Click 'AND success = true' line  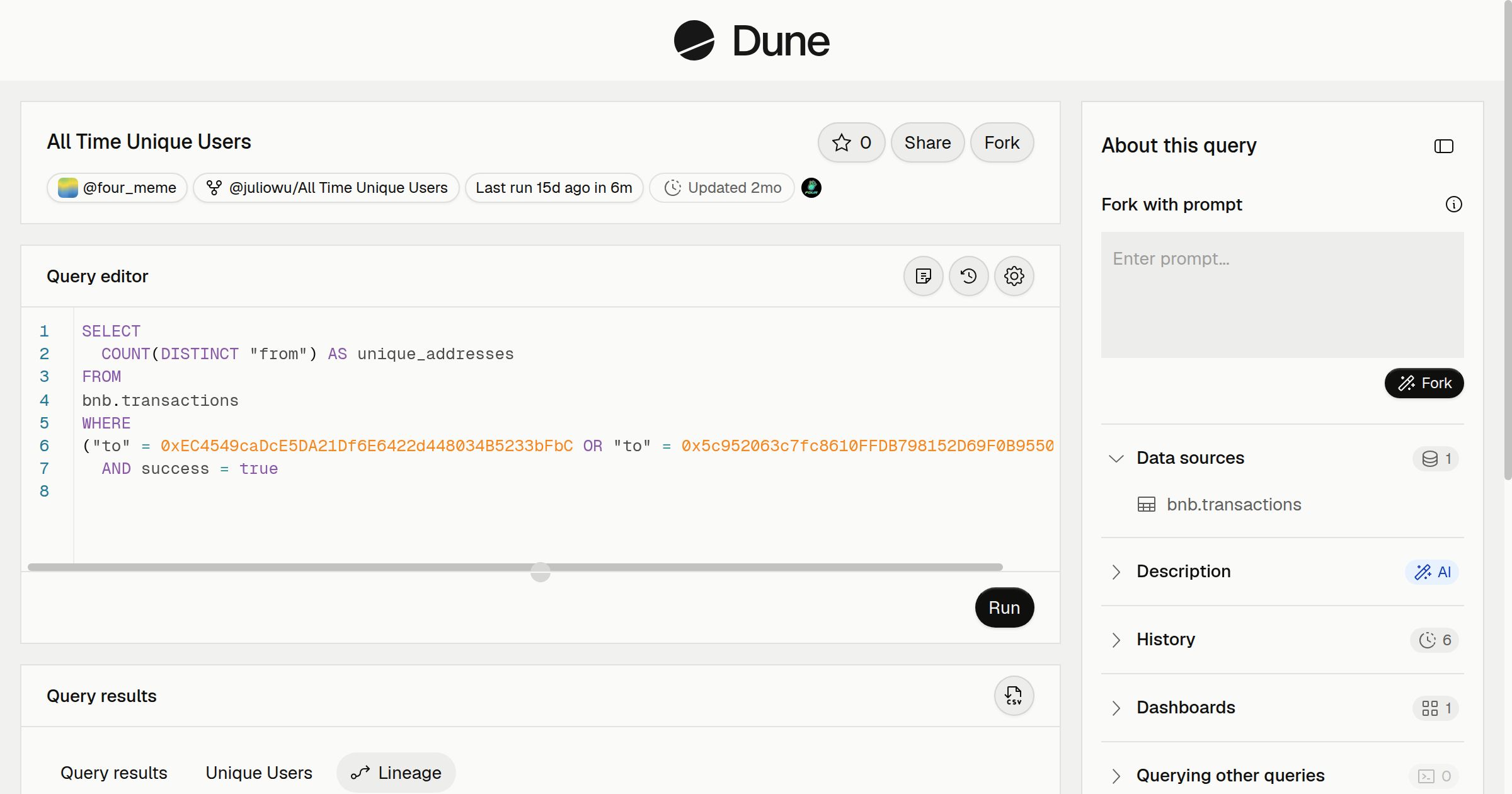[190, 469]
